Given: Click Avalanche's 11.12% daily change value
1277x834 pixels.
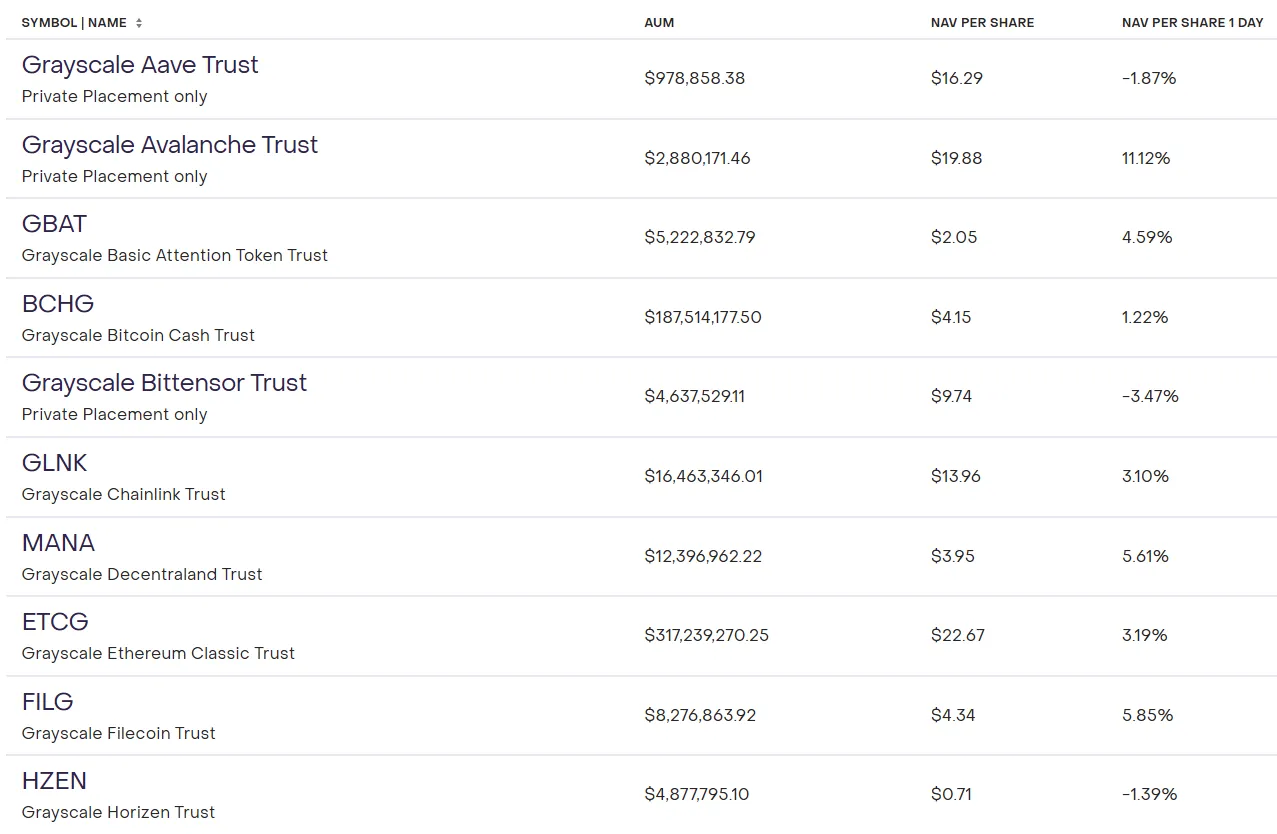Looking at the screenshot, I should 1146,159.
